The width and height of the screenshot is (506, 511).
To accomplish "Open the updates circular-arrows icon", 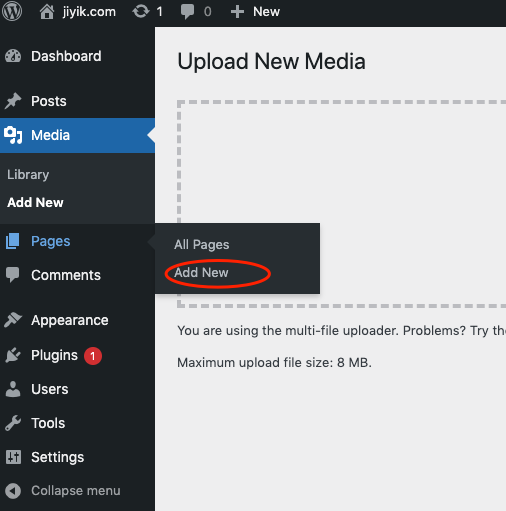I will pyautogui.click(x=141, y=12).
